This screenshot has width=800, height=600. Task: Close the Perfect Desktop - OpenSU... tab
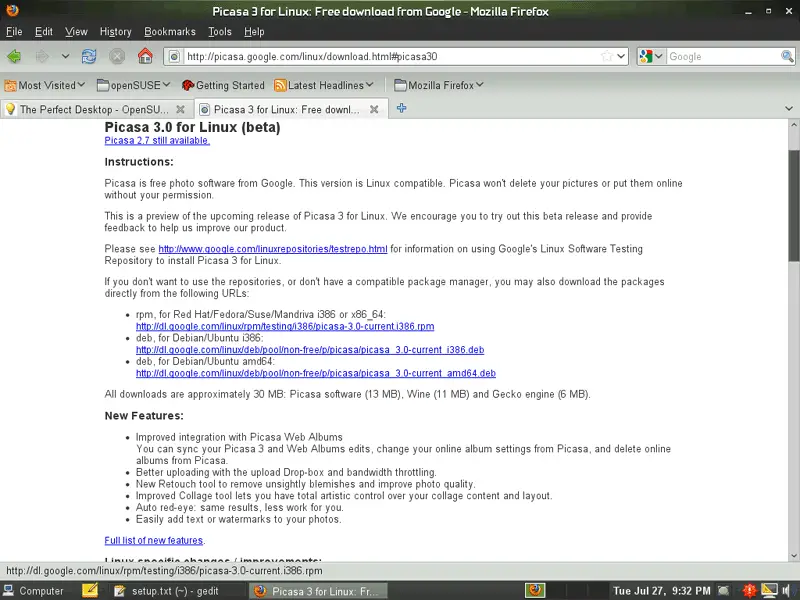[180, 109]
